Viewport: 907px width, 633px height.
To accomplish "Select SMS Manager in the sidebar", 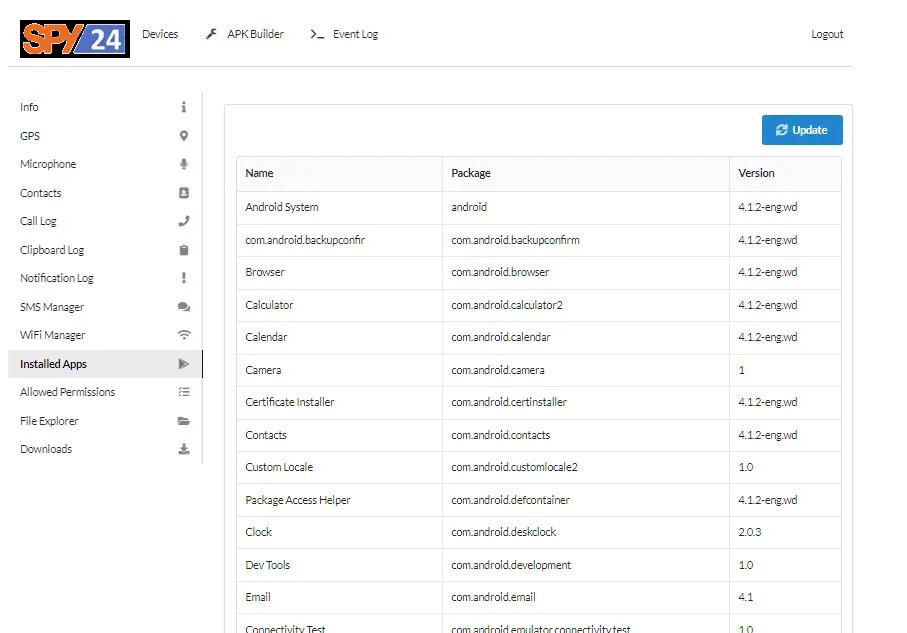I will click(105, 307).
